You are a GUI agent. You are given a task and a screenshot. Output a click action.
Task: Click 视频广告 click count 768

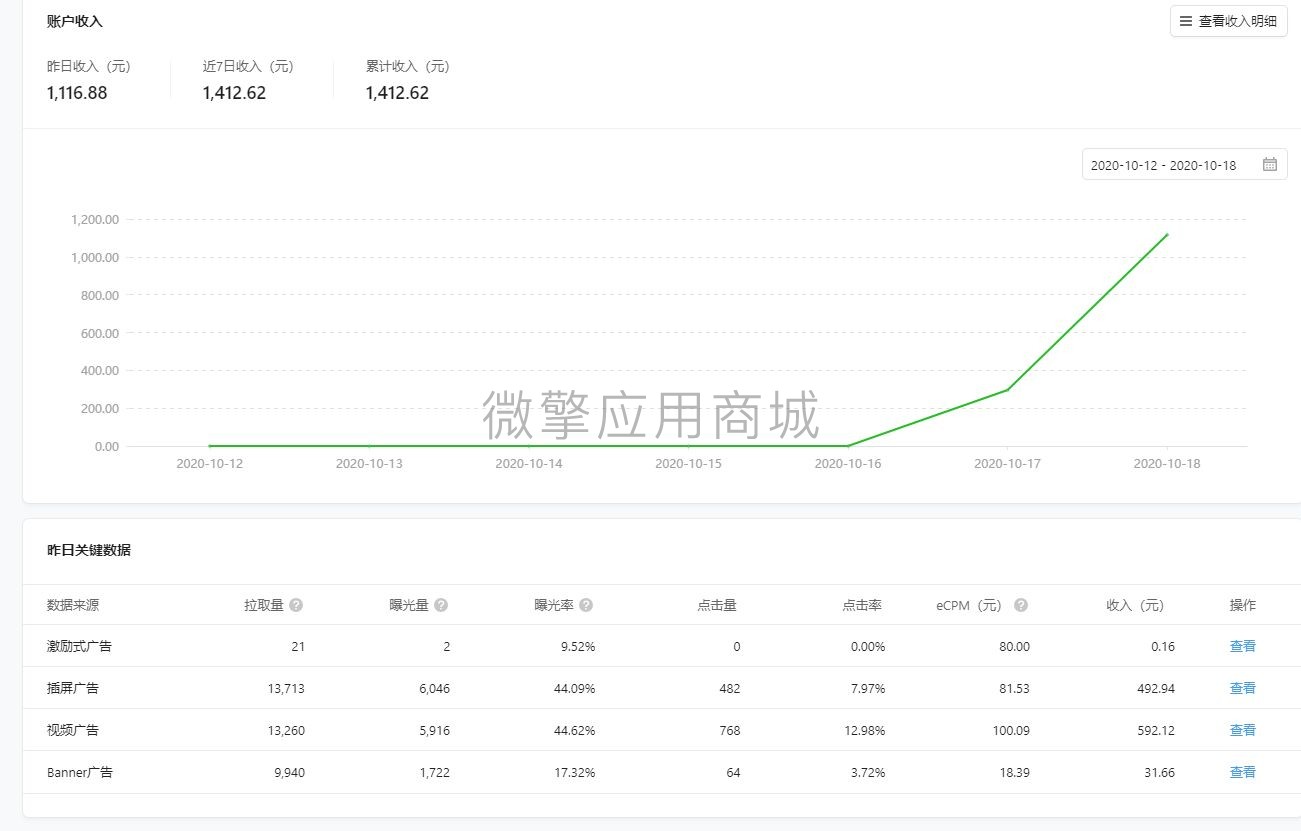730,730
